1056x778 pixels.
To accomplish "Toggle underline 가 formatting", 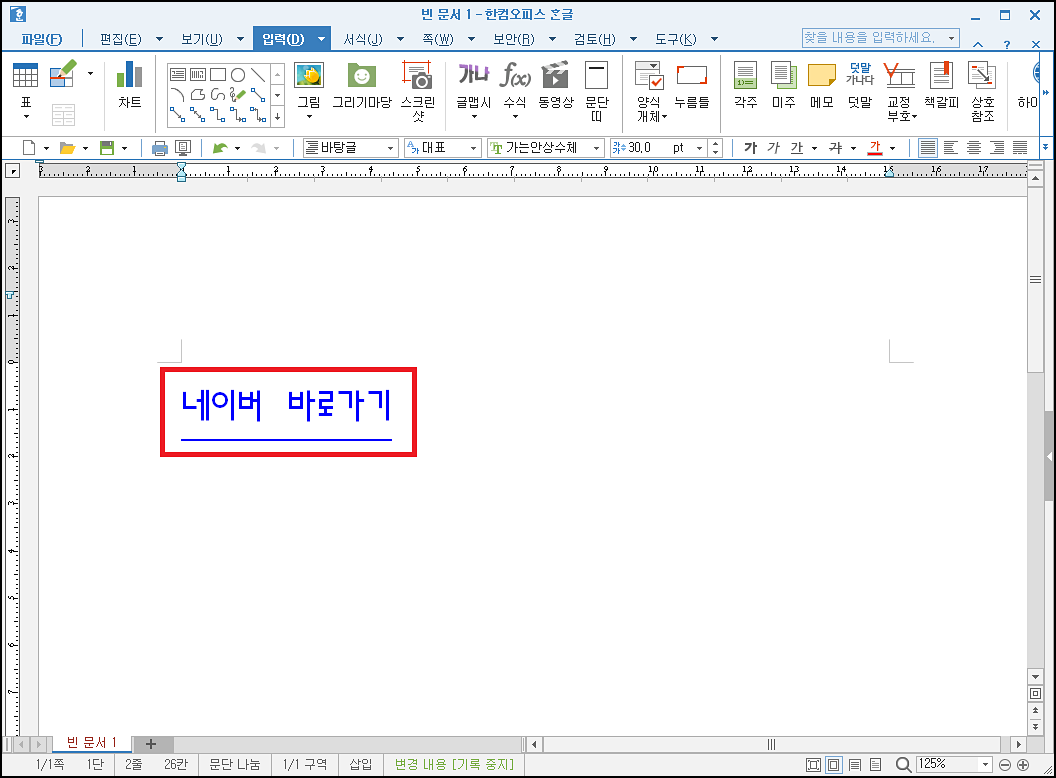I will click(797, 148).
